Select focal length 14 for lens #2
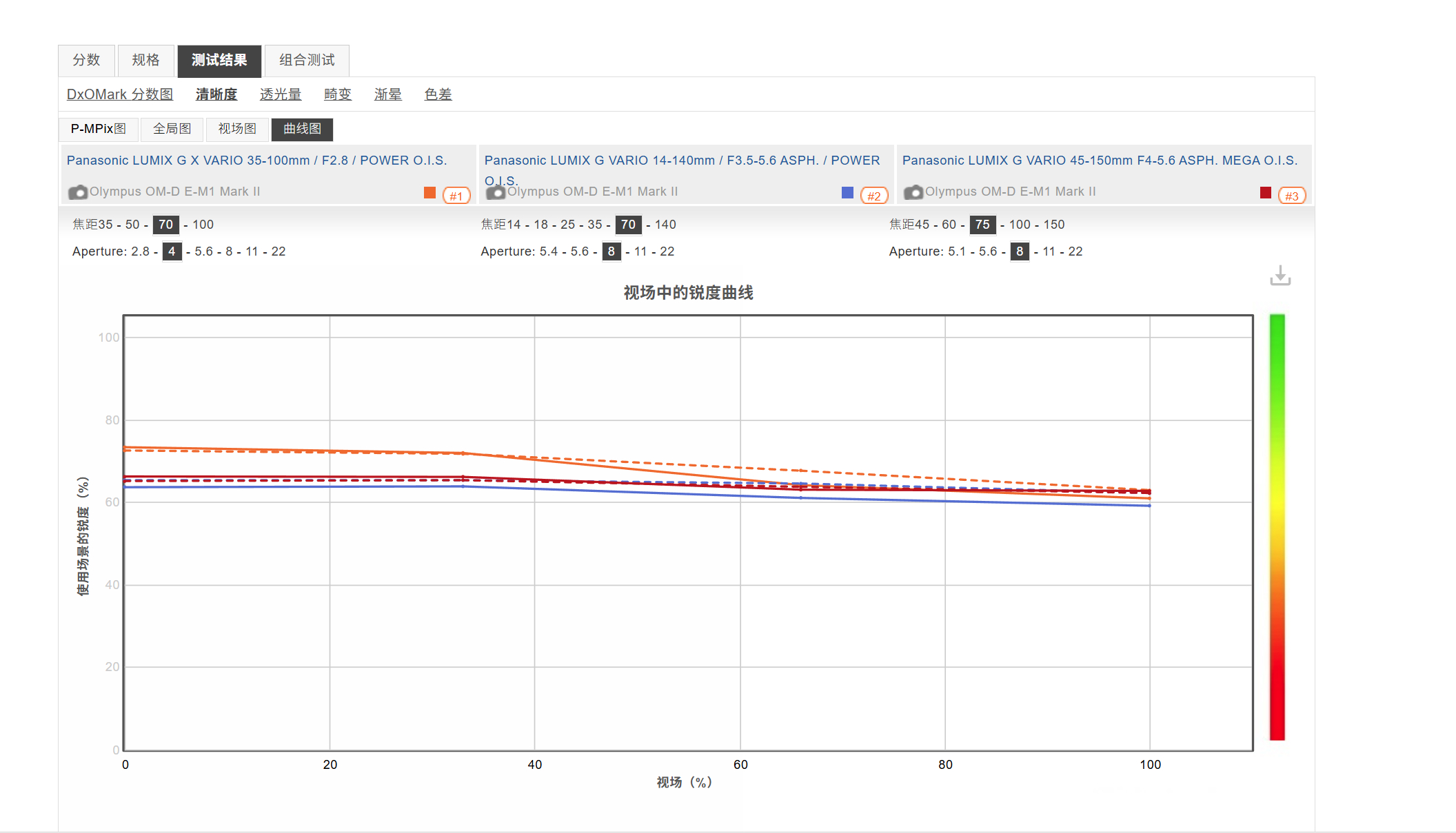Screen dimensions: 1456x833 pos(514,225)
